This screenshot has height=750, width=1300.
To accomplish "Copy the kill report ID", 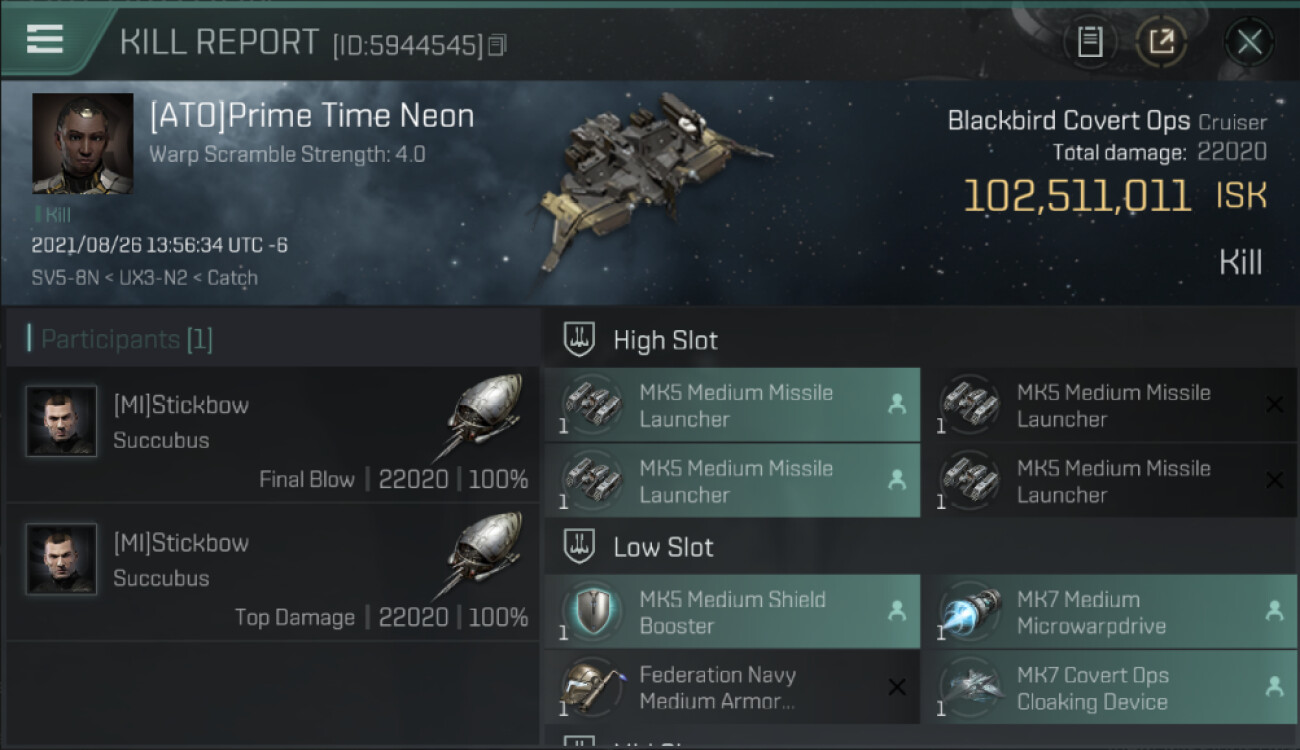I will pos(498,45).
